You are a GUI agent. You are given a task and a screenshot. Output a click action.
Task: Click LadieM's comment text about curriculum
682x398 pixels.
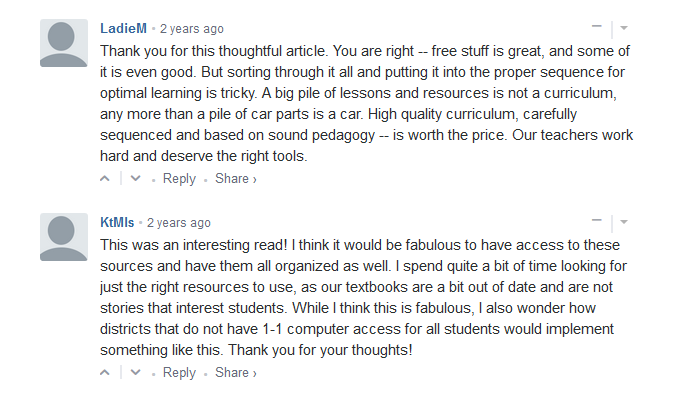(366, 104)
